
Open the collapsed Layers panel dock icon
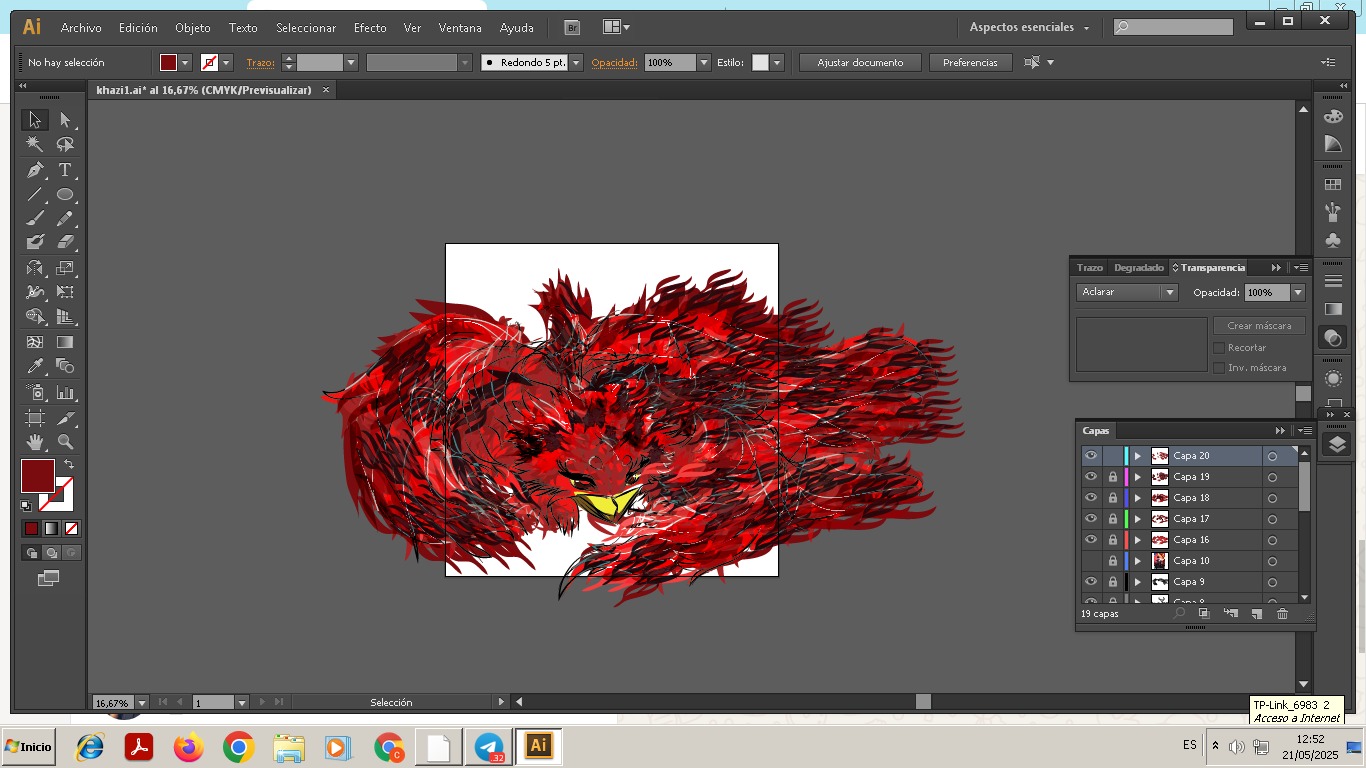click(1337, 445)
